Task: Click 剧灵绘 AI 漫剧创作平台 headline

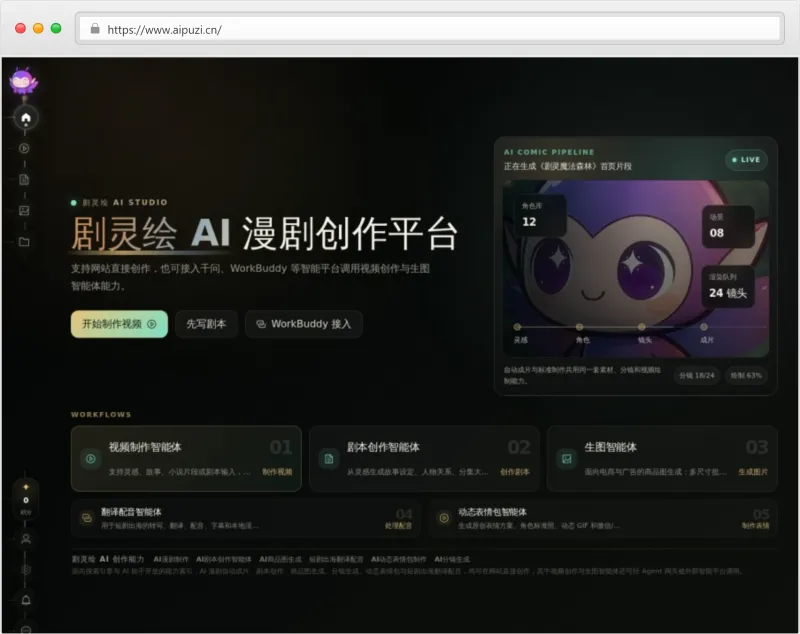Action: click(x=264, y=234)
